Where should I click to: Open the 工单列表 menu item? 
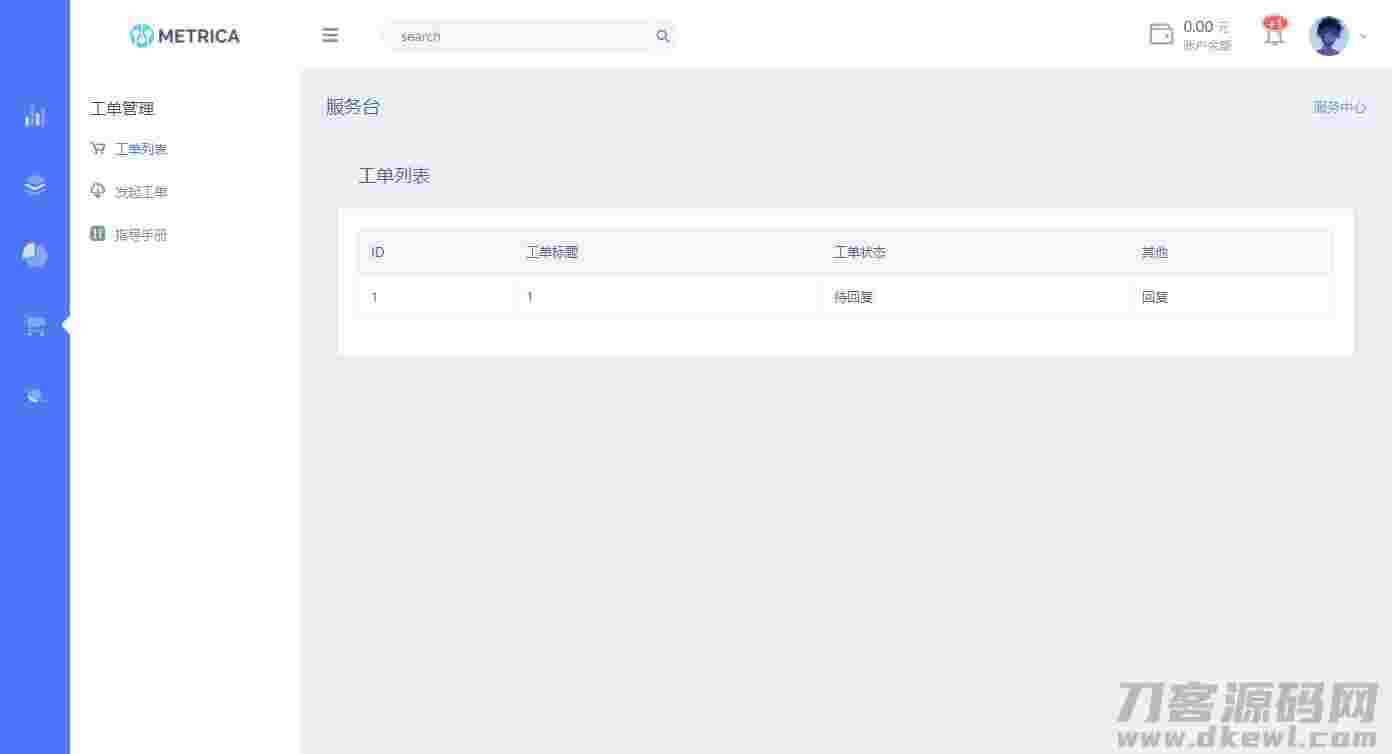point(141,149)
